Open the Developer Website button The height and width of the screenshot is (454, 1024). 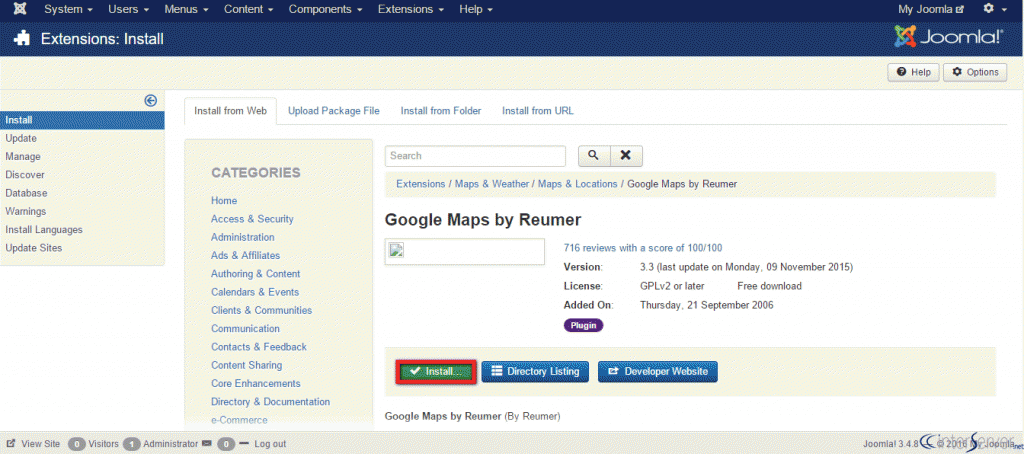click(x=658, y=372)
